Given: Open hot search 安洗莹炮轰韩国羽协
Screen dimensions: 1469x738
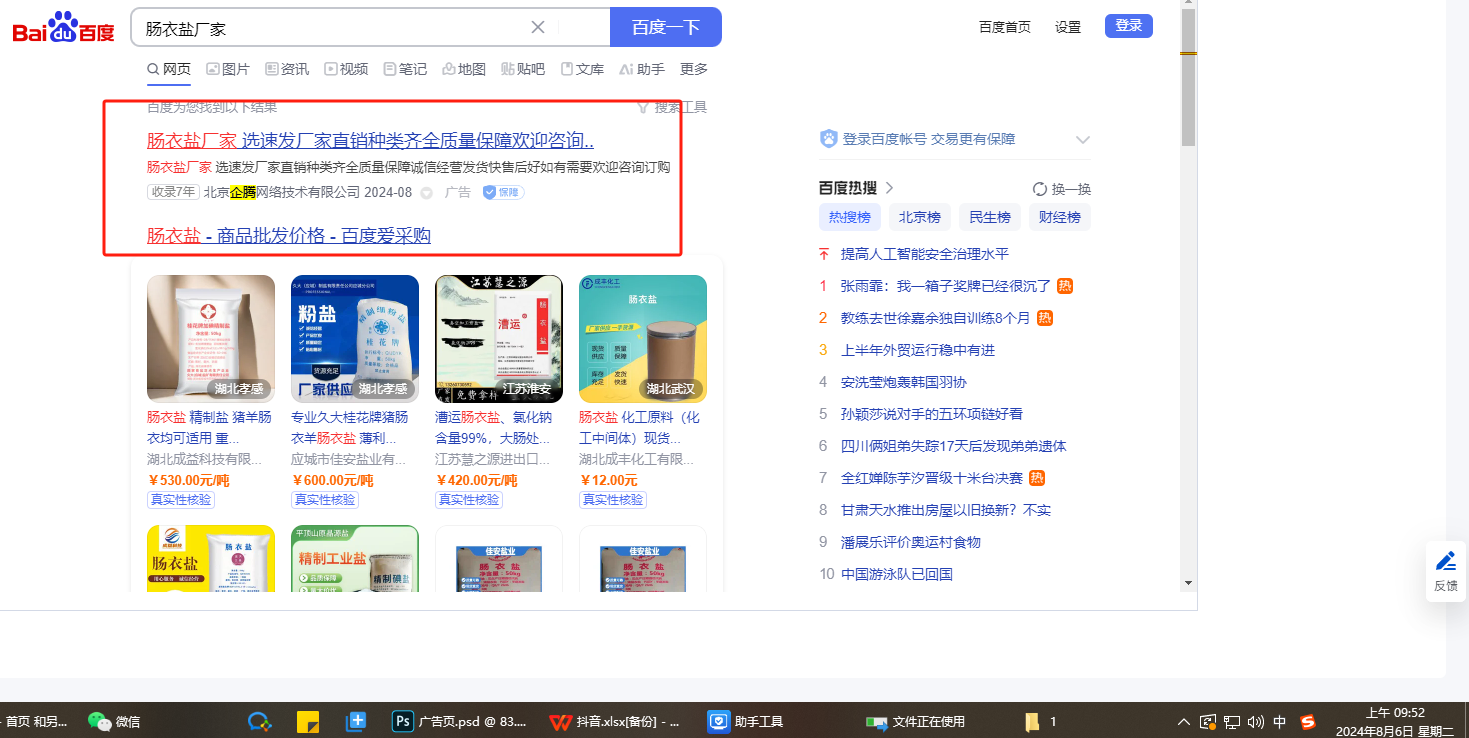Looking at the screenshot, I should click(904, 382).
